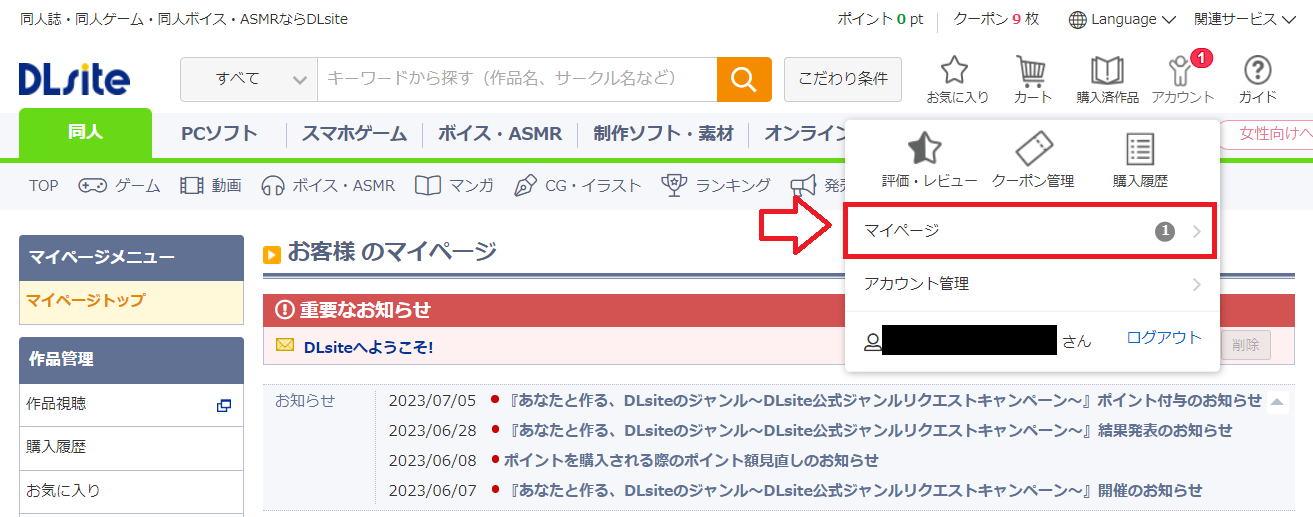Viewport: 1313px width, 517px height.
Task: Open favorites star icon お気に入り
Action: (957, 79)
